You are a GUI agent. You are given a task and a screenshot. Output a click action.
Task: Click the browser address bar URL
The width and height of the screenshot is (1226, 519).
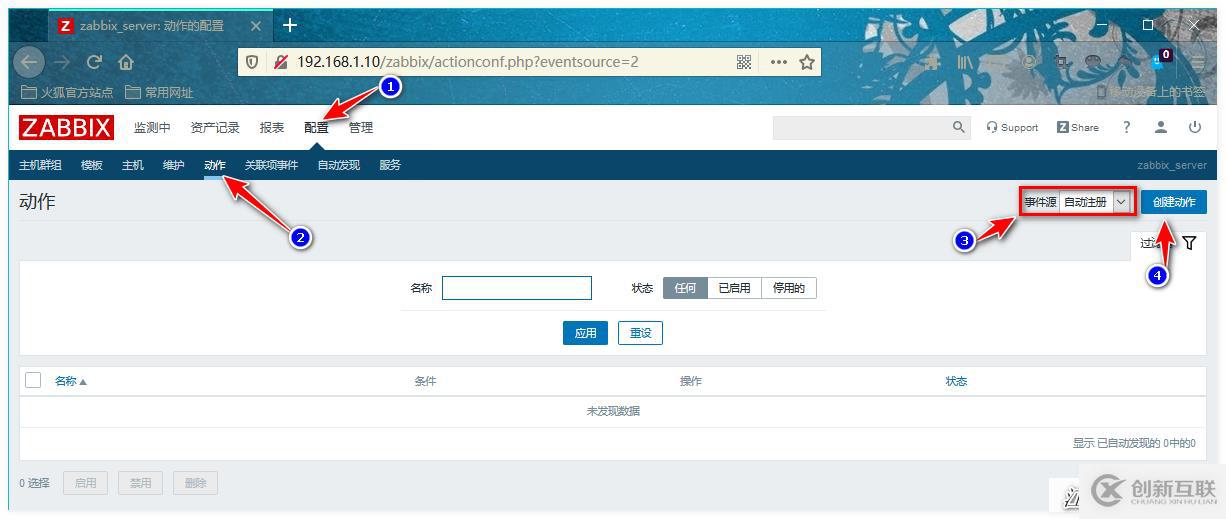(x=467, y=62)
